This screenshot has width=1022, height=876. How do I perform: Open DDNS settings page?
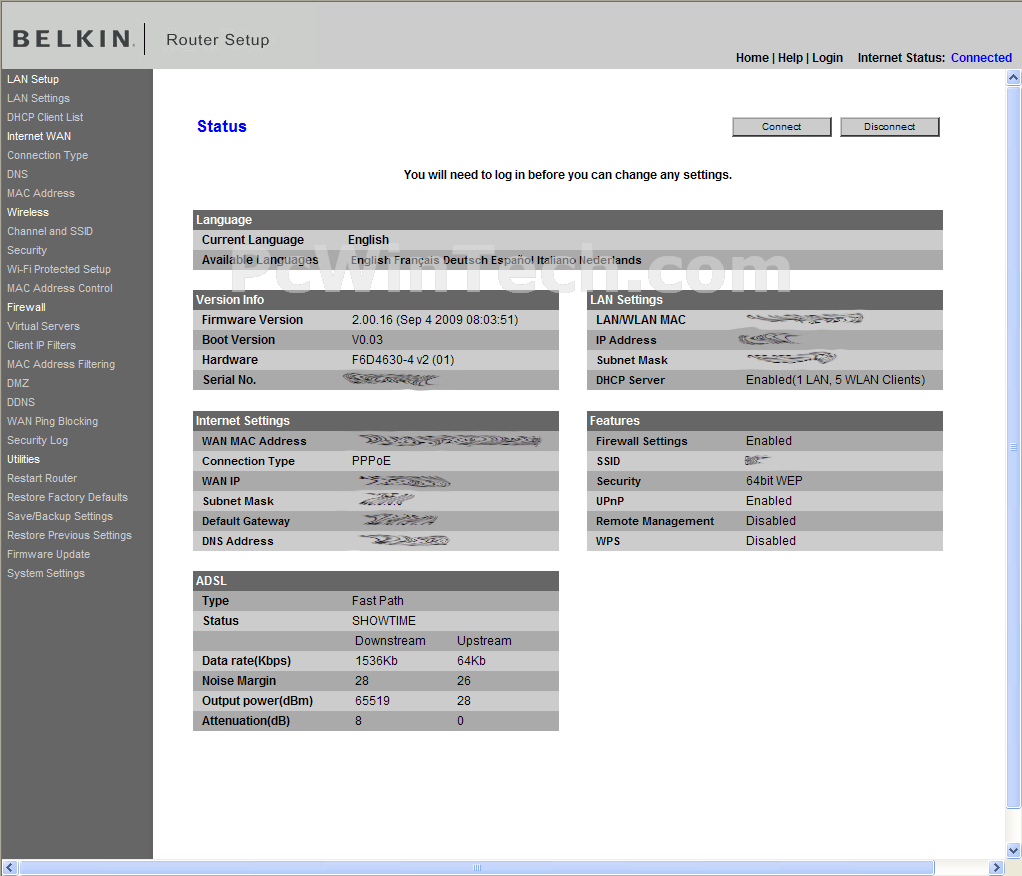click(21, 402)
